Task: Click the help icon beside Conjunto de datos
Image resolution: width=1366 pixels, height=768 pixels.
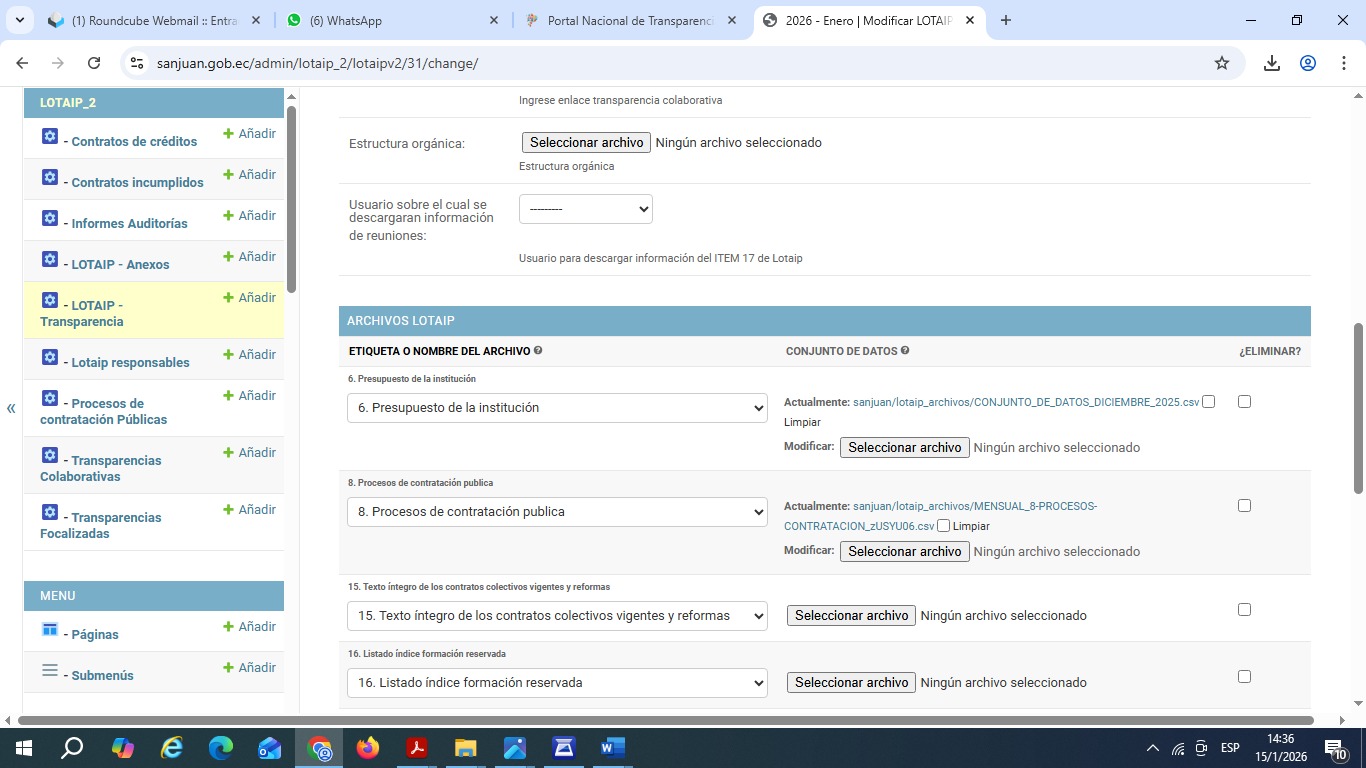Action: [905, 351]
